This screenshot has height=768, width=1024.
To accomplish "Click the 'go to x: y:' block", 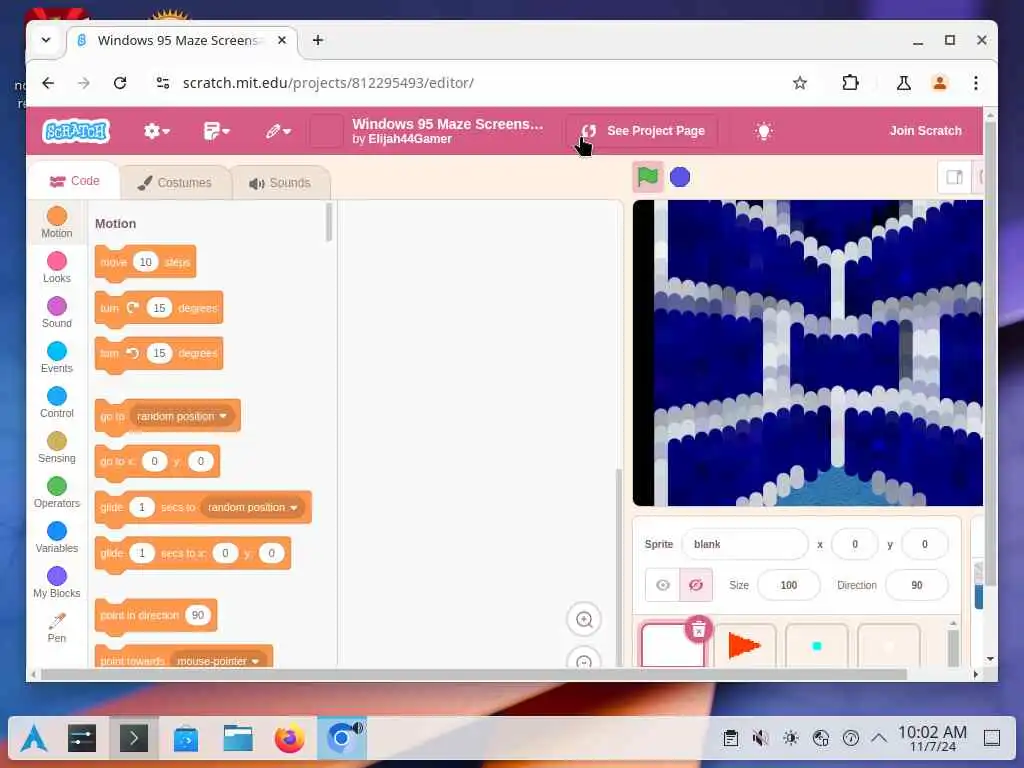I will click(157, 462).
